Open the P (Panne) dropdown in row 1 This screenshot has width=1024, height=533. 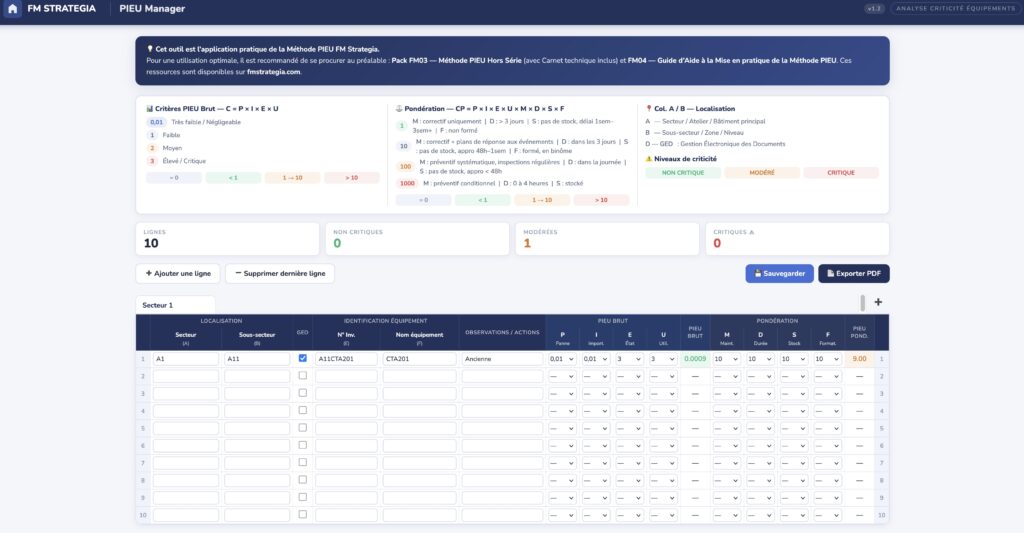(x=562, y=358)
